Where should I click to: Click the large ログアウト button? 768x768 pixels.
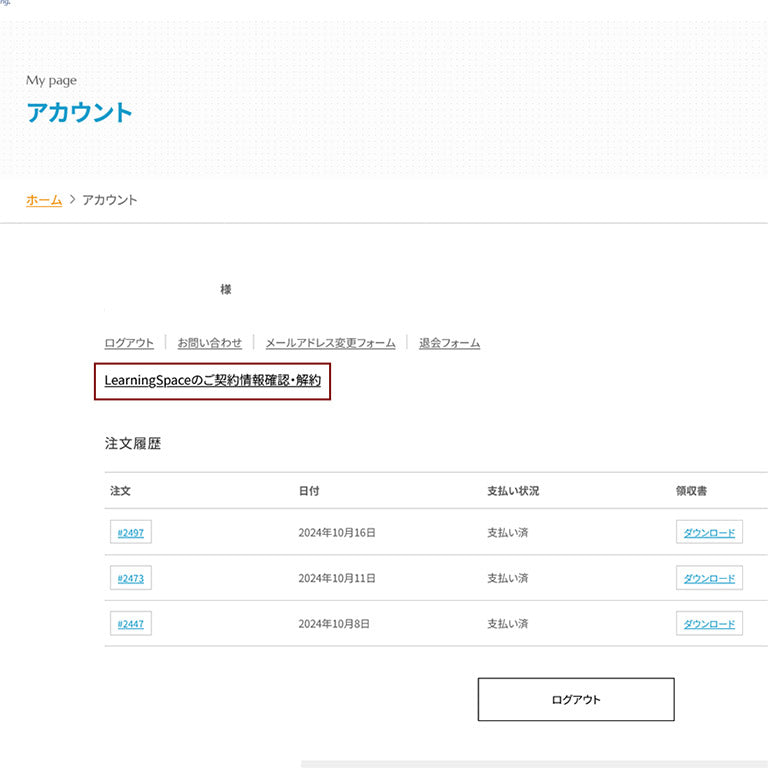click(576, 699)
